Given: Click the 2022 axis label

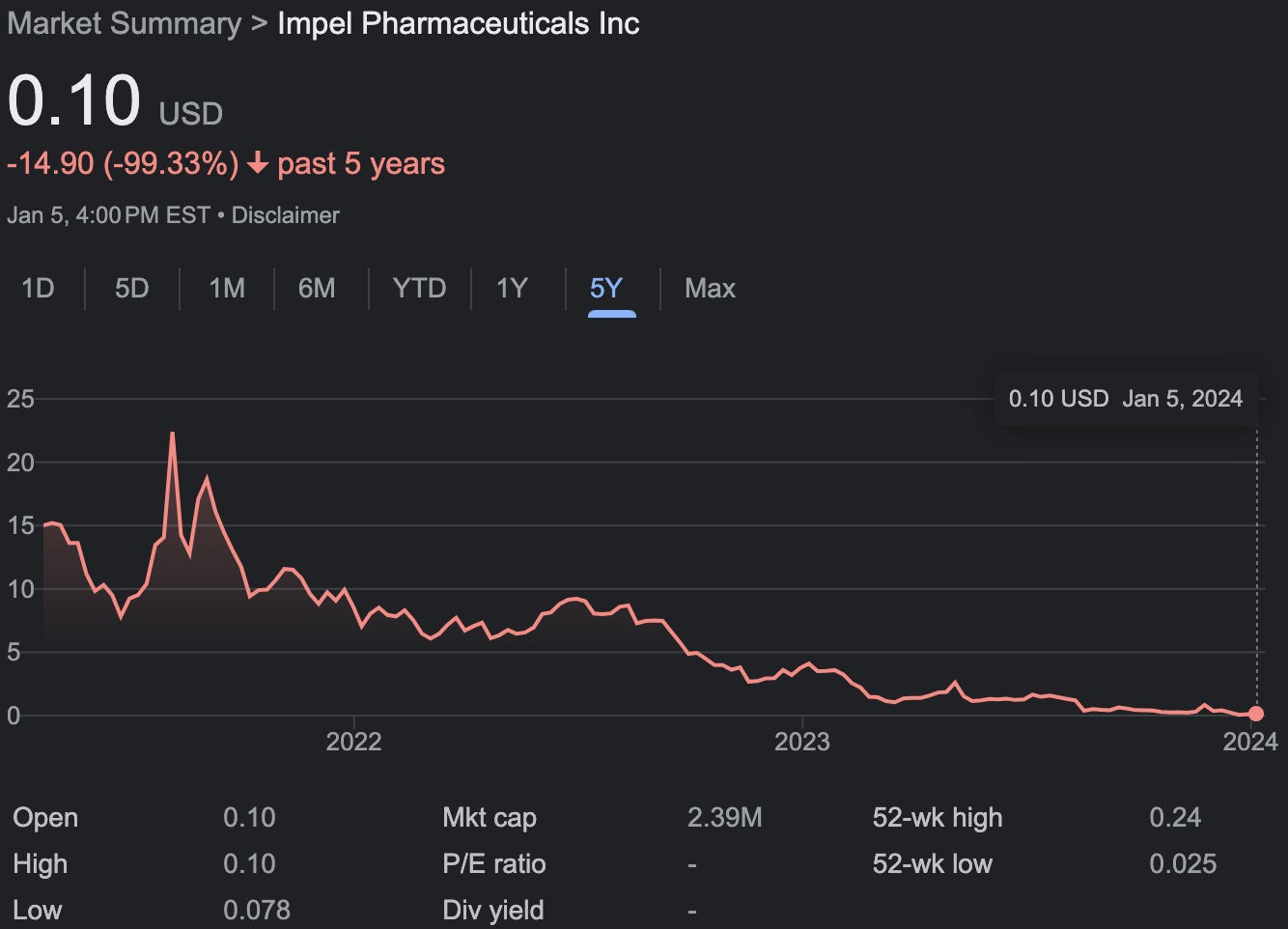Looking at the screenshot, I should click(x=355, y=742).
